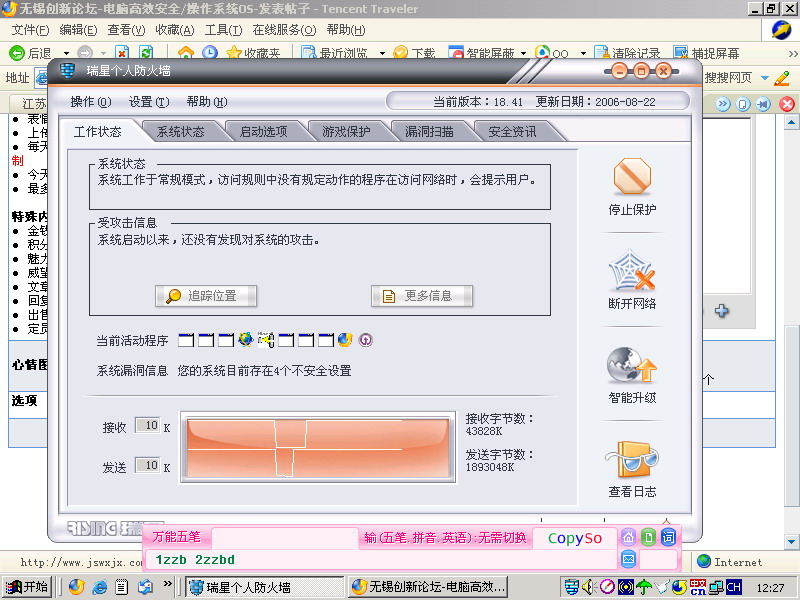Click the Receive (接收) value field
This screenshot has height=600, width=800.
click(147, 425)
